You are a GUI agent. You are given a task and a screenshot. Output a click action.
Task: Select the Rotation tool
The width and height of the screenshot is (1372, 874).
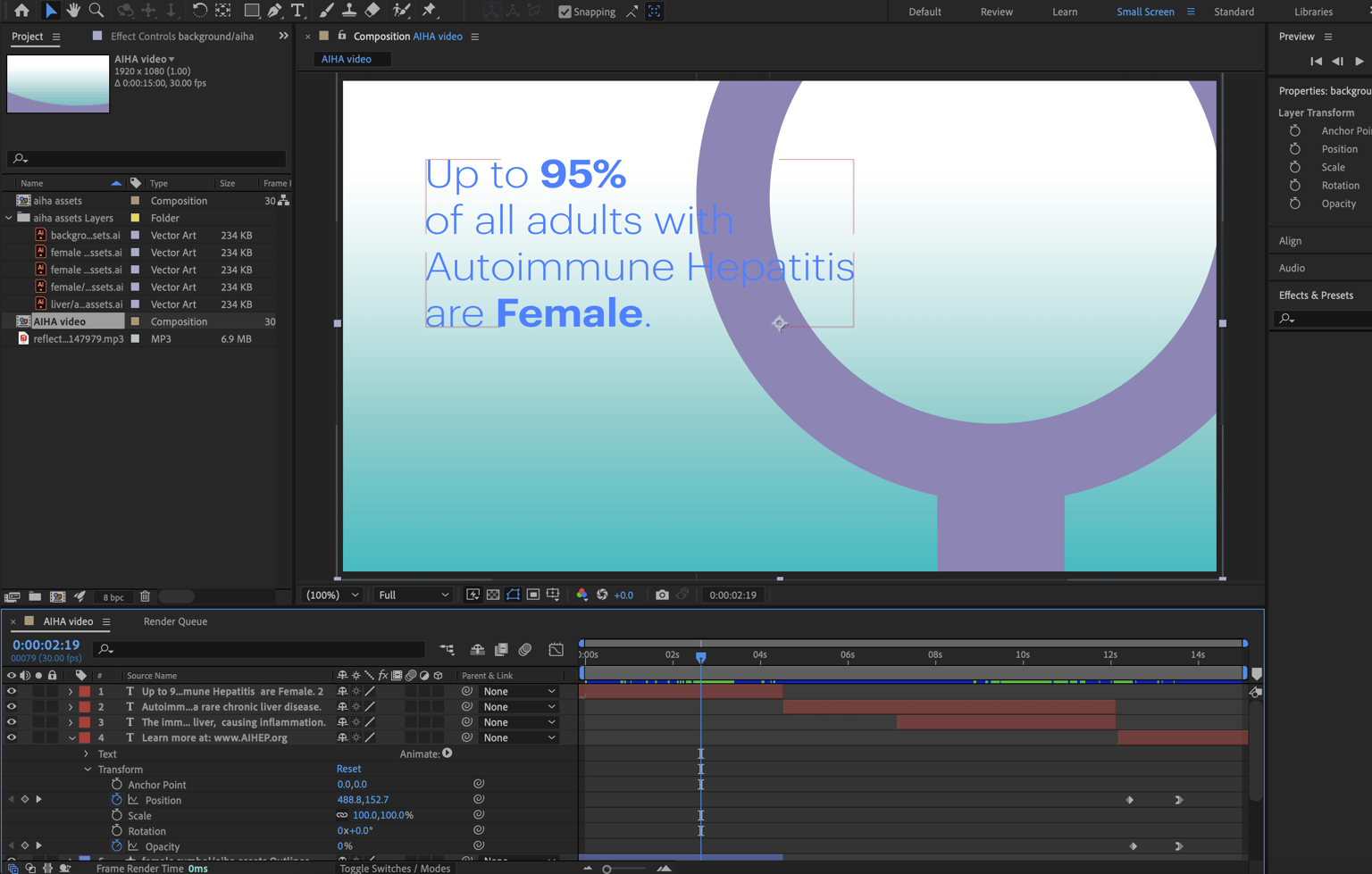pos(199,11)
